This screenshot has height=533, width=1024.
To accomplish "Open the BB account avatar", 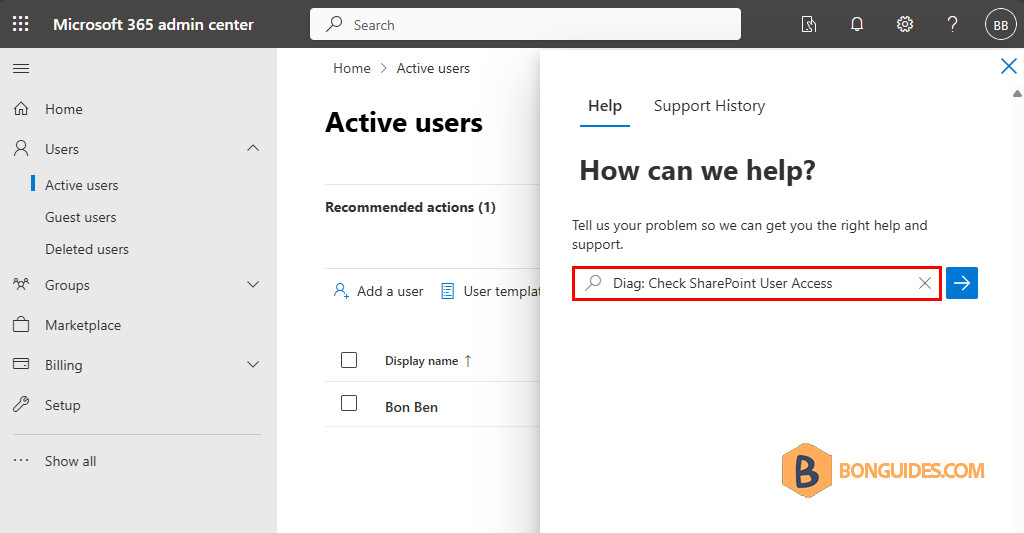I will pyautogui.click(x=1000, y=25).
